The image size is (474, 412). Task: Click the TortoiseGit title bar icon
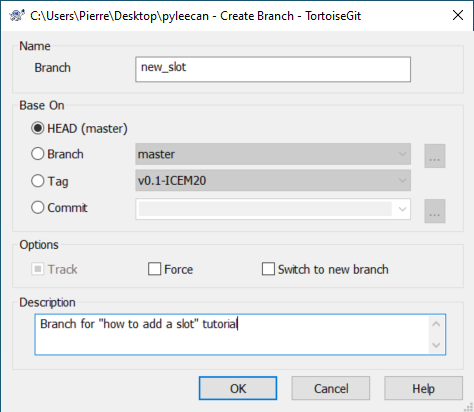pos(17,15)
